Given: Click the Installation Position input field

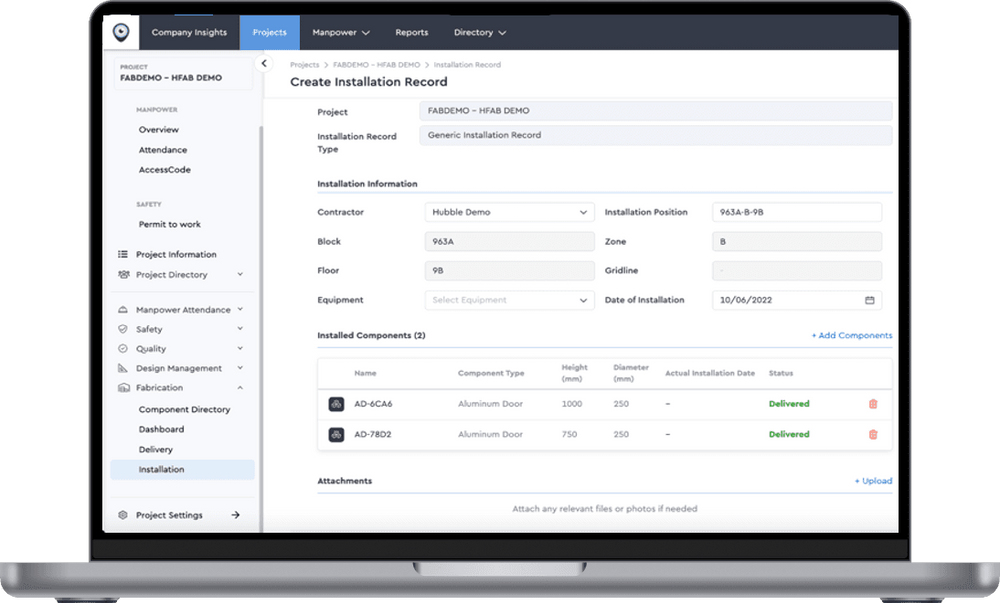Looking at the screenshot, I should [795, 212].
